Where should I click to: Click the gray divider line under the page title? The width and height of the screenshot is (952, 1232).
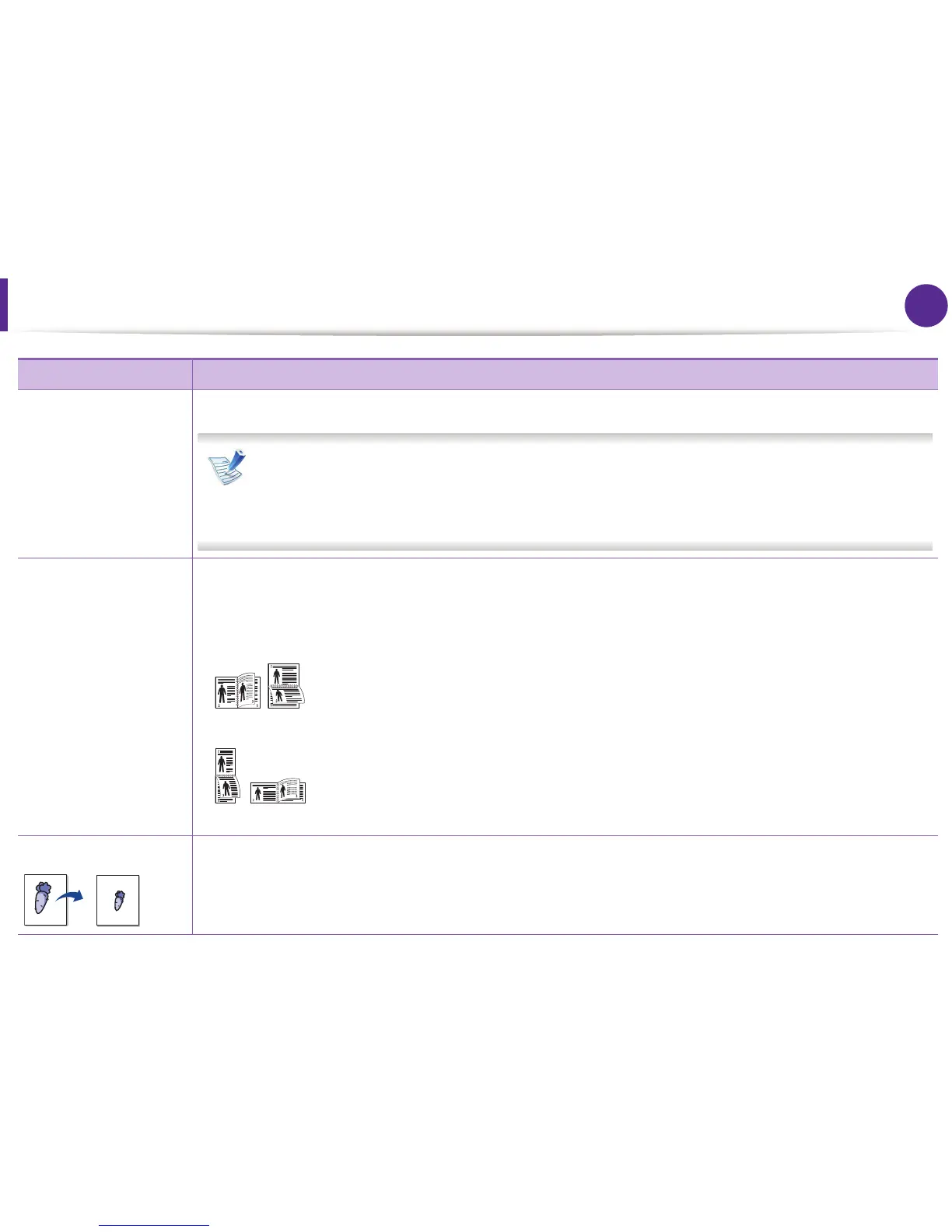point(467,333)
